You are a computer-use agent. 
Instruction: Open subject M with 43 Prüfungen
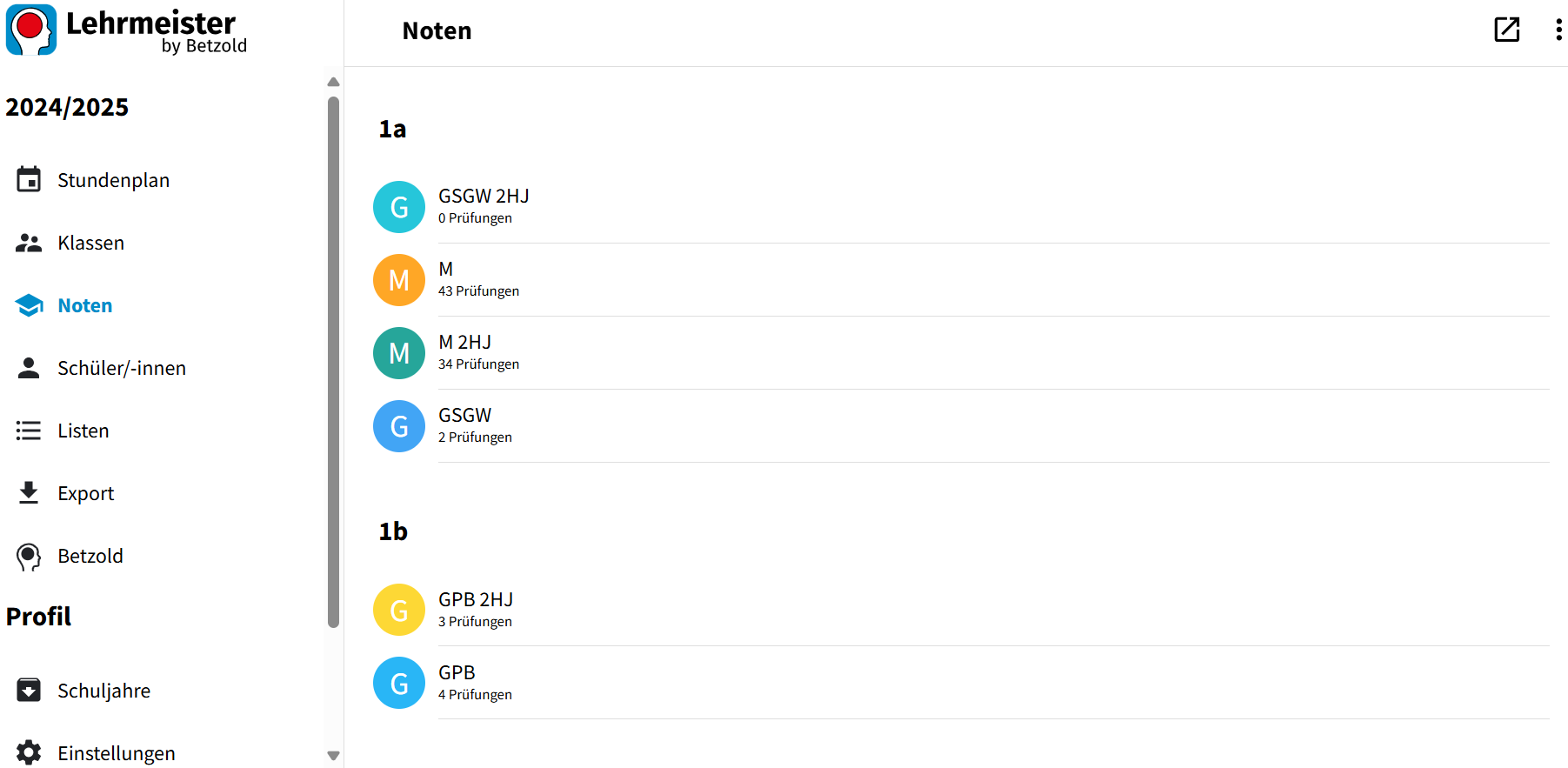click(x=961, y=280)
